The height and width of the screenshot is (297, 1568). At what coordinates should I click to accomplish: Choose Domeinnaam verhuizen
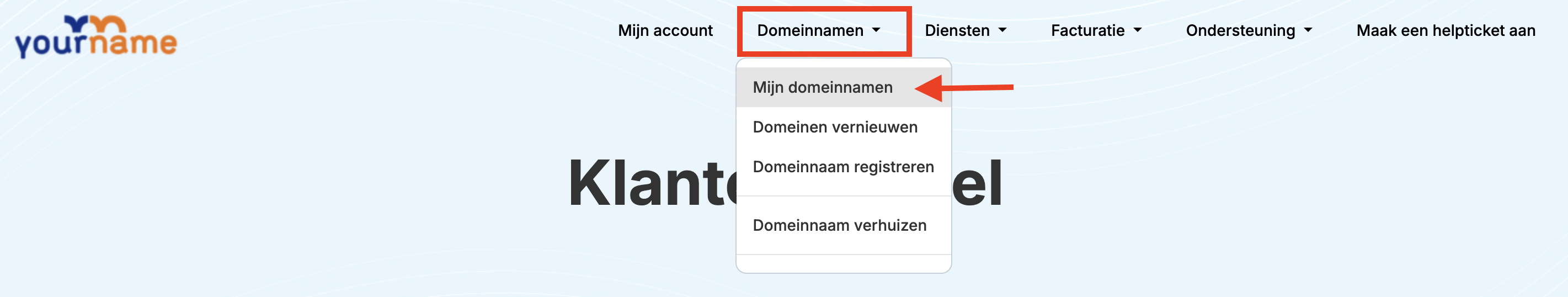pos(839,225)
